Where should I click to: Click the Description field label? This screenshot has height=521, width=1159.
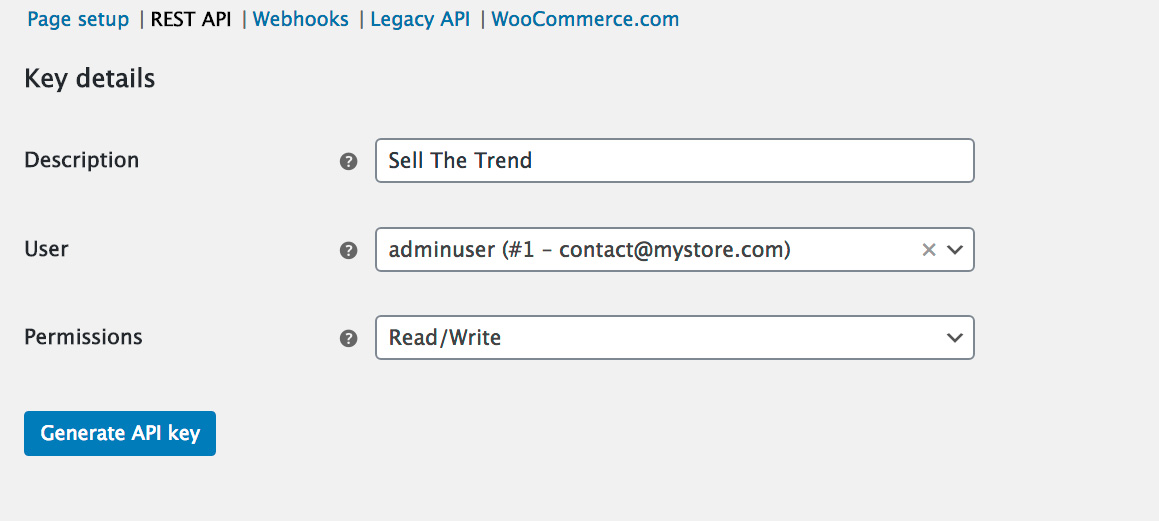tap(81, 160)
